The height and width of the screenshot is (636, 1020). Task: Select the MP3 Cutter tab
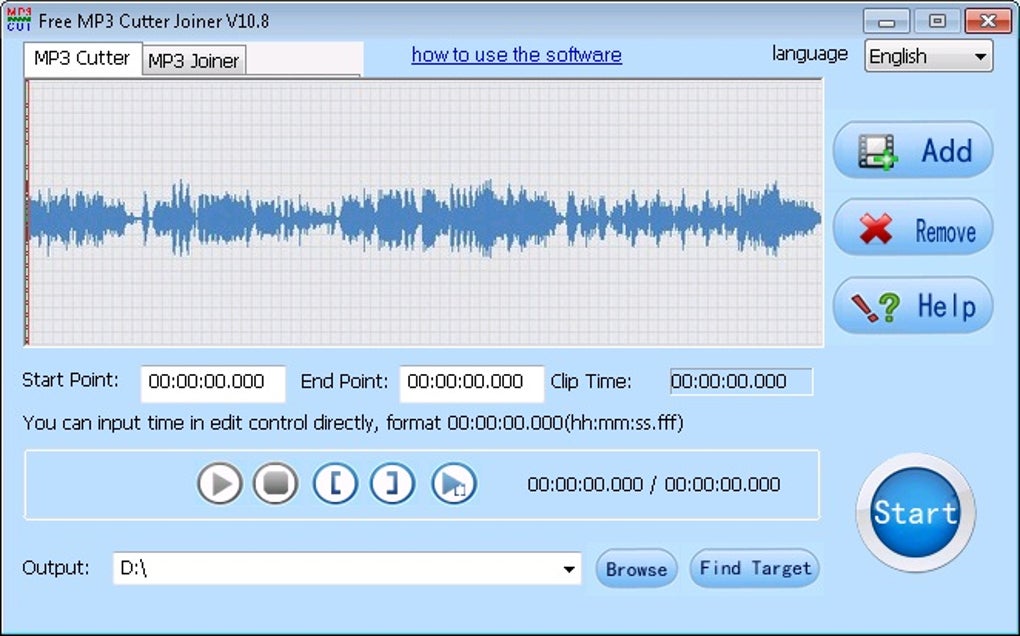pos(82,59)
